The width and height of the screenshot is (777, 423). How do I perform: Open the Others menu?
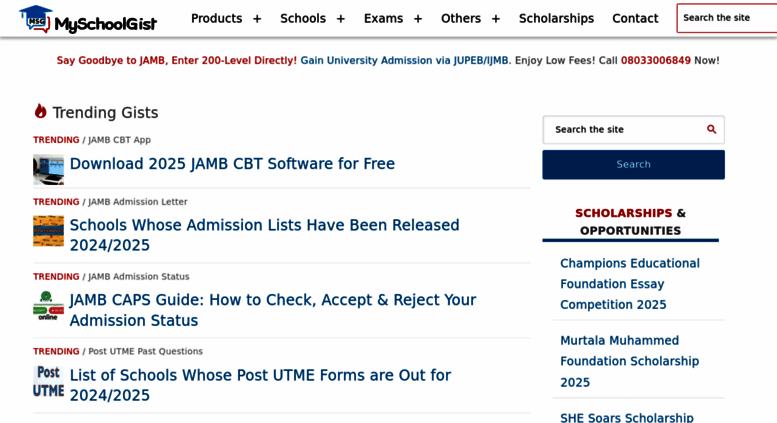pyautogui.click(x=461, y=18)
